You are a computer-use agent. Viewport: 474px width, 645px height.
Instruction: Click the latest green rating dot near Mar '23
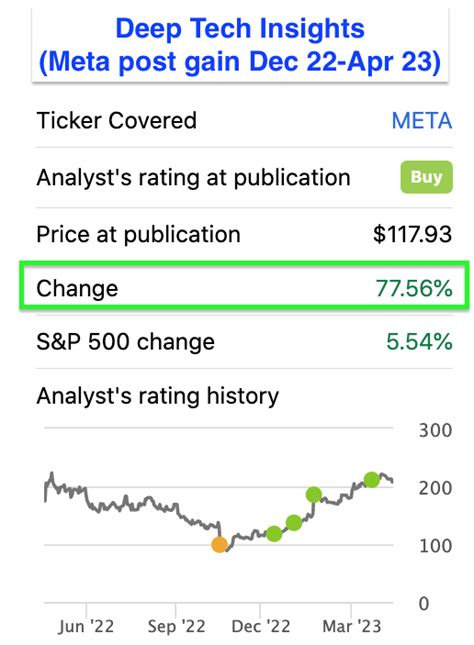tap(372, 480)
